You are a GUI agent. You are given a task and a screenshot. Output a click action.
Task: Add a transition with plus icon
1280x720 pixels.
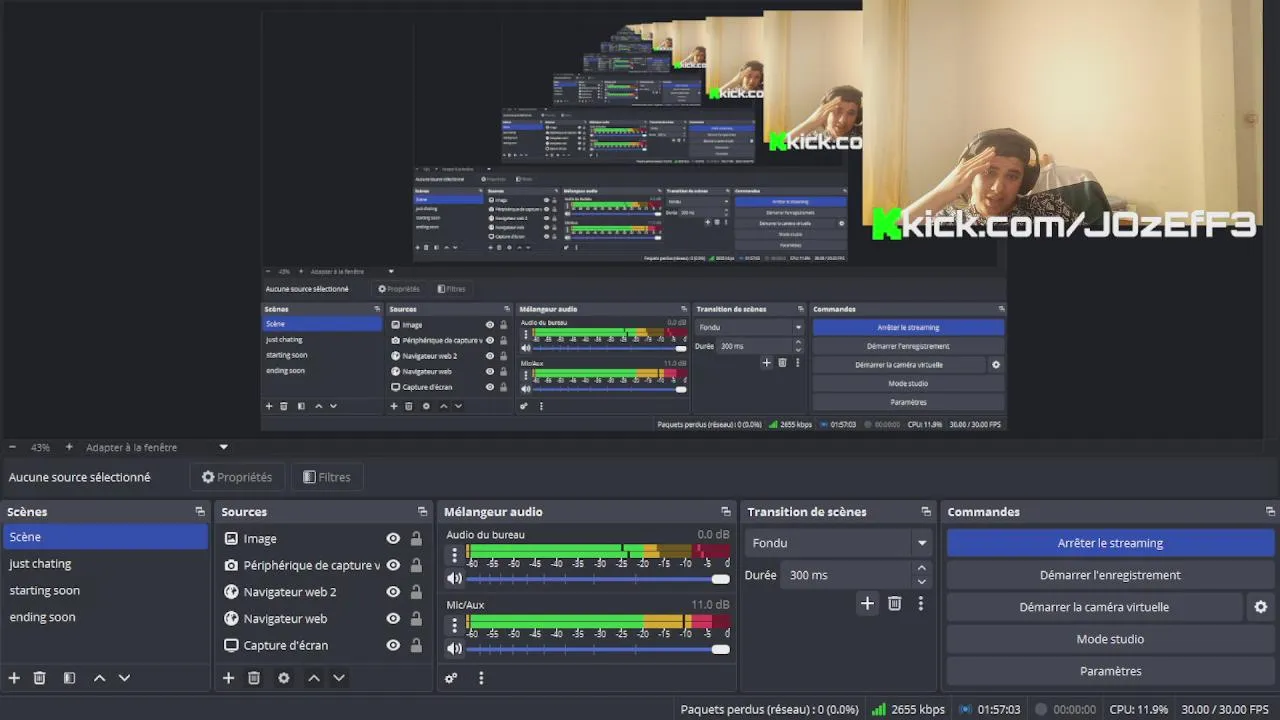click(x=867, y=604)
